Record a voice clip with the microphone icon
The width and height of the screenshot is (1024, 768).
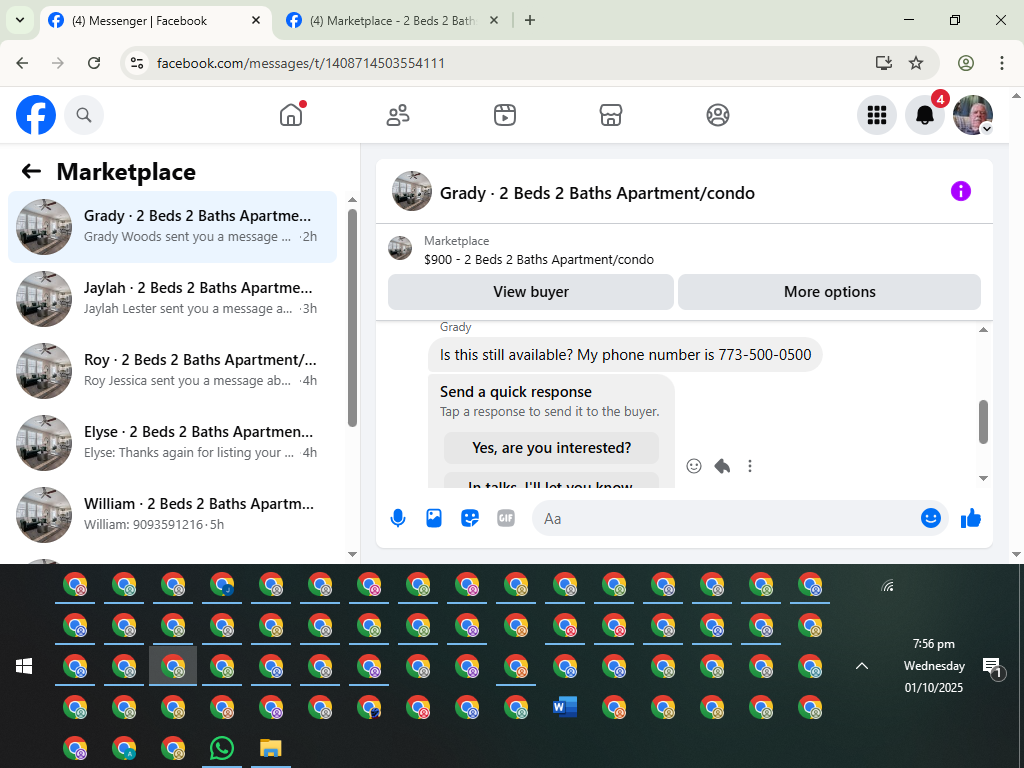tap(398, 519)
